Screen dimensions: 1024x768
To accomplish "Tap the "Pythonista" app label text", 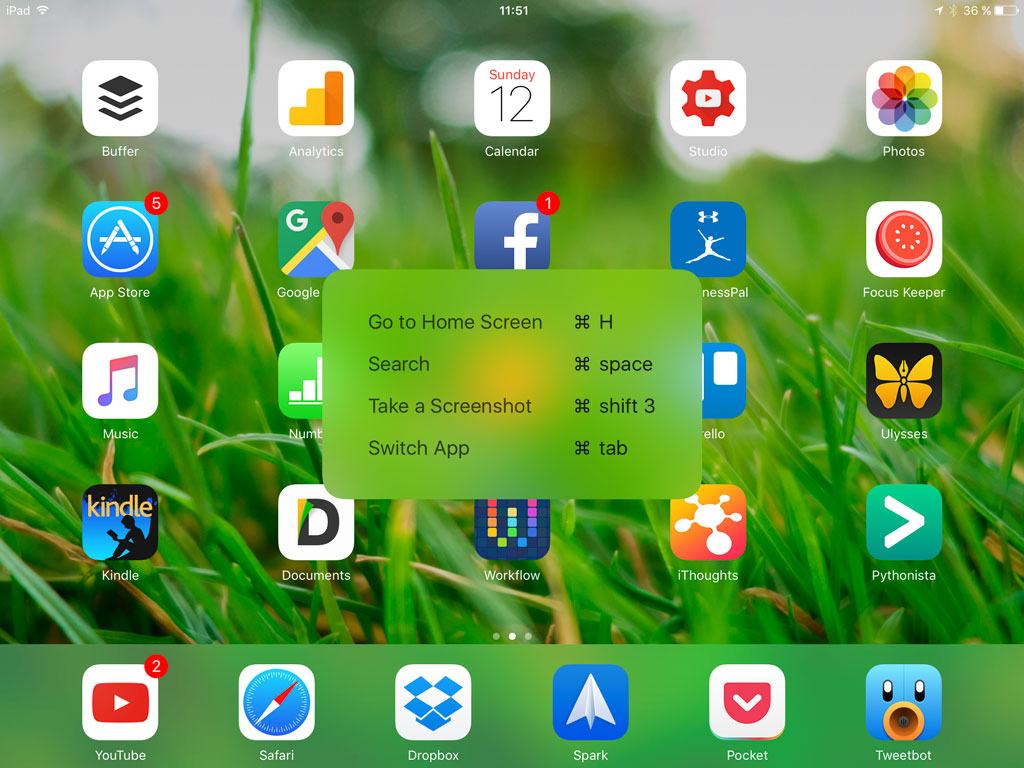I will tap(904, 575).
